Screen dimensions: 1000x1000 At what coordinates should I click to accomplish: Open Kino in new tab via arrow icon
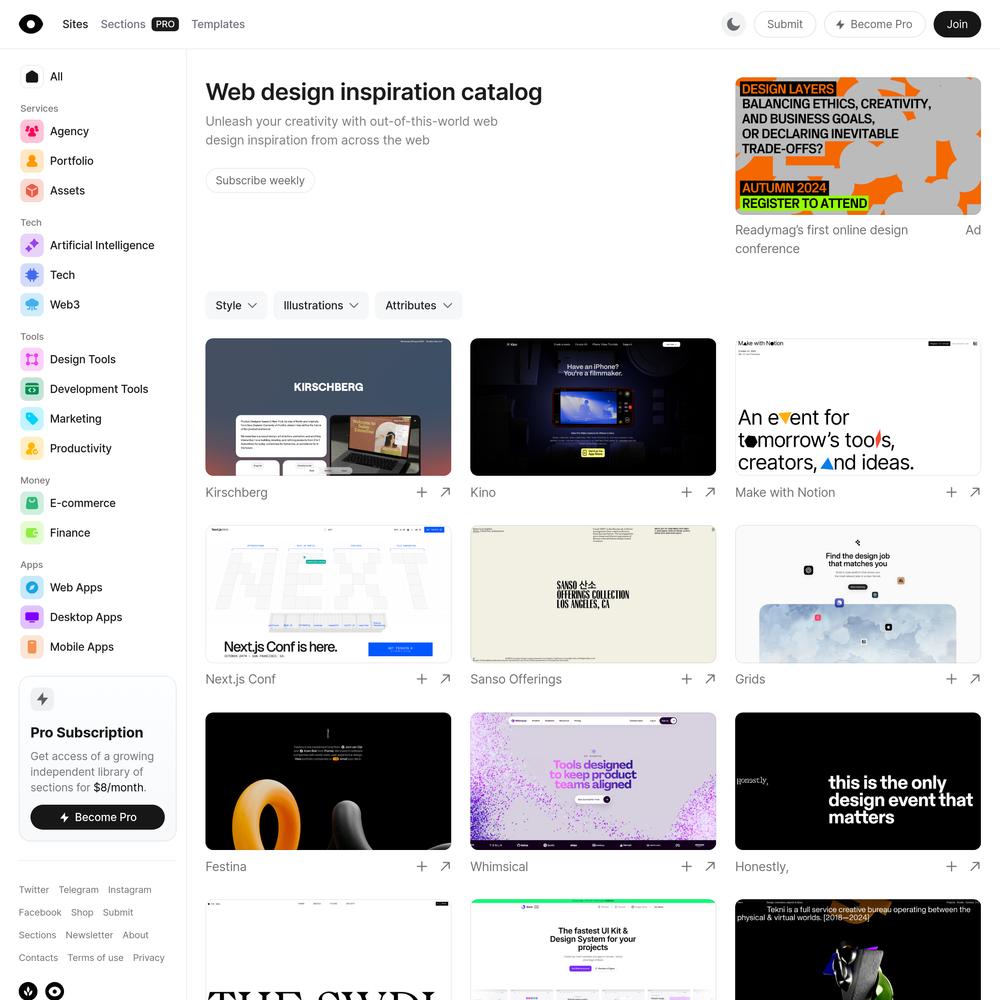(710, 492)
